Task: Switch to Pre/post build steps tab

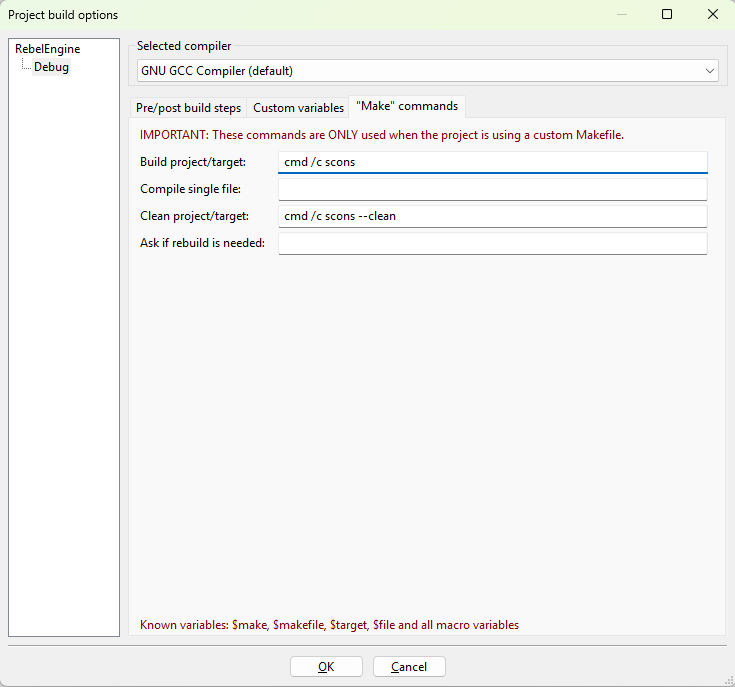Action: 188,108
